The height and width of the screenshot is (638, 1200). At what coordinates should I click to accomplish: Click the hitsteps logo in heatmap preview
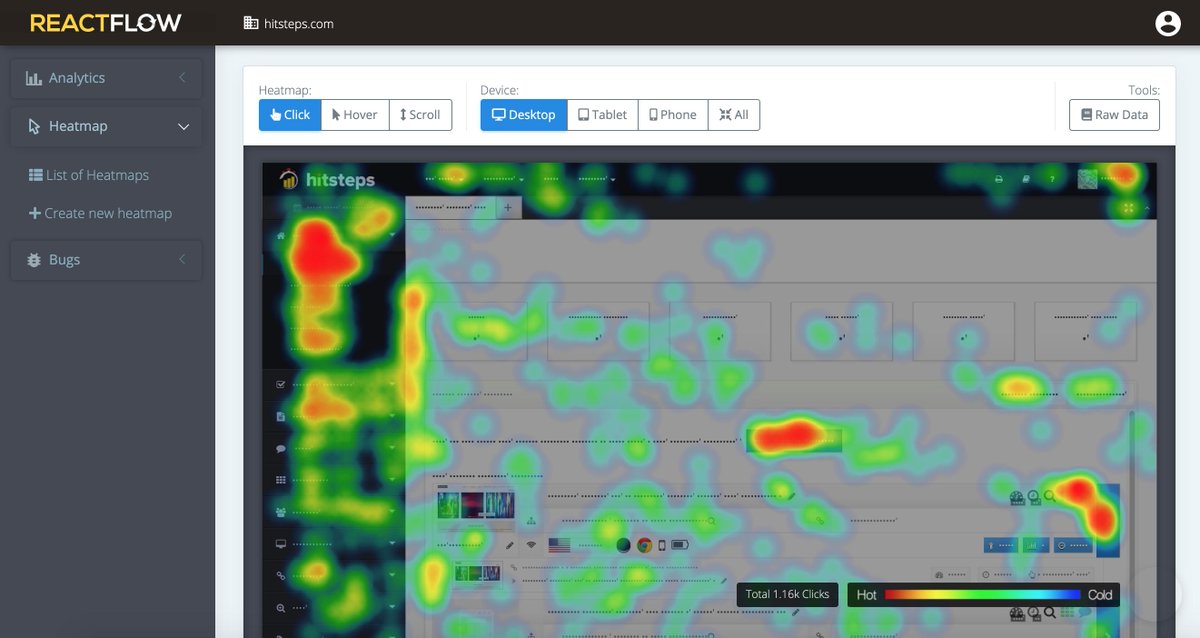(327, 180)
